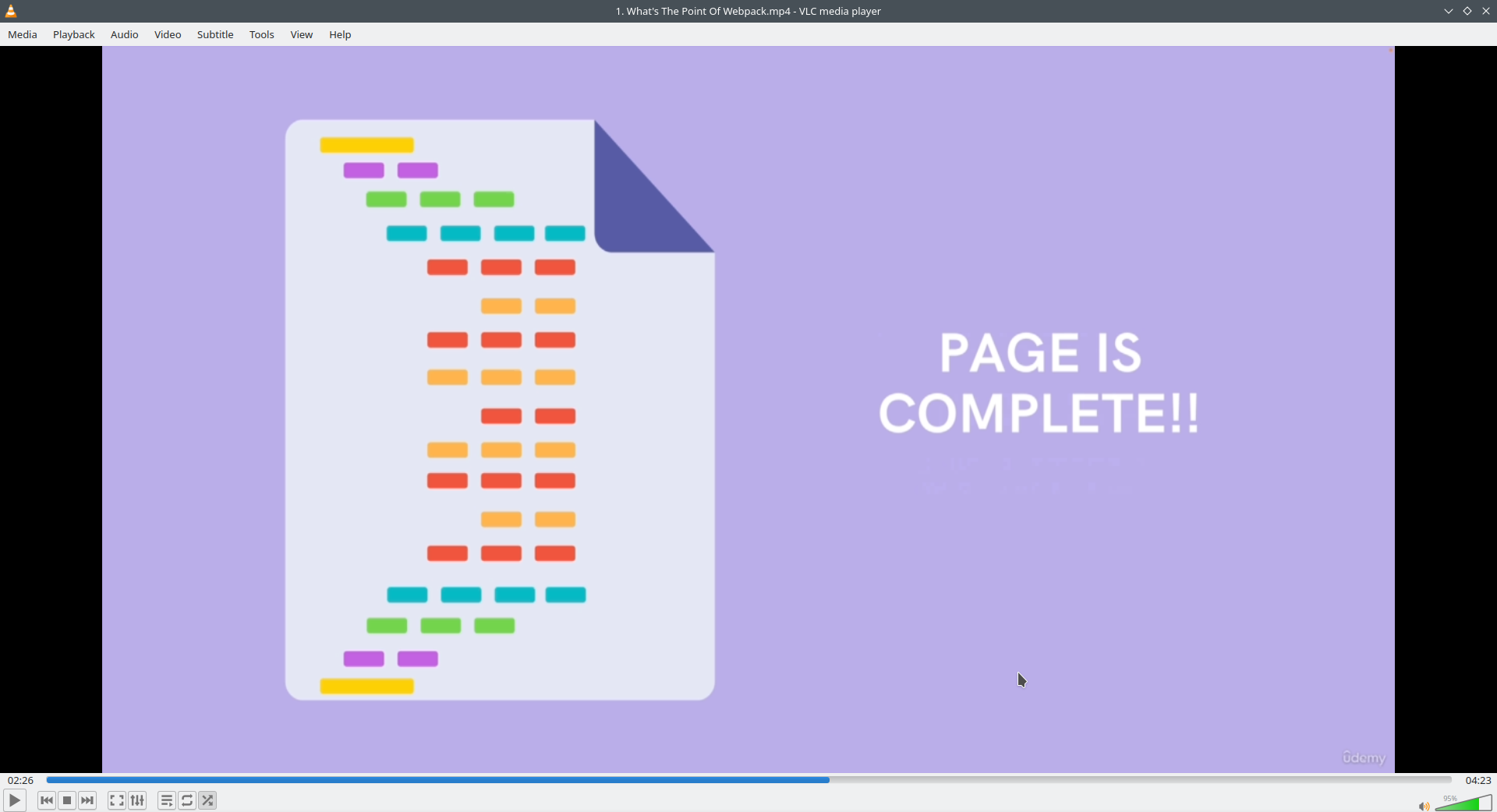The image size is (1497, 812).
Task: Toggle loop repeat mode
Action: click(188, 800)
